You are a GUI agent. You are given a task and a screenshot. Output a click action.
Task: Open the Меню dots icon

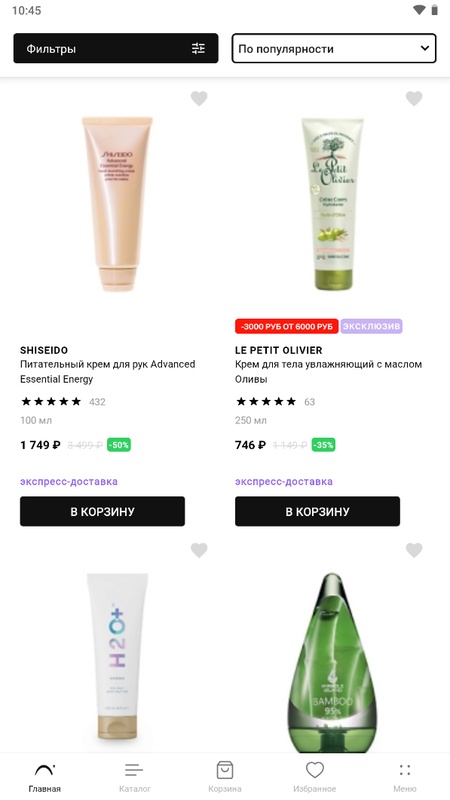click(405, 769)
